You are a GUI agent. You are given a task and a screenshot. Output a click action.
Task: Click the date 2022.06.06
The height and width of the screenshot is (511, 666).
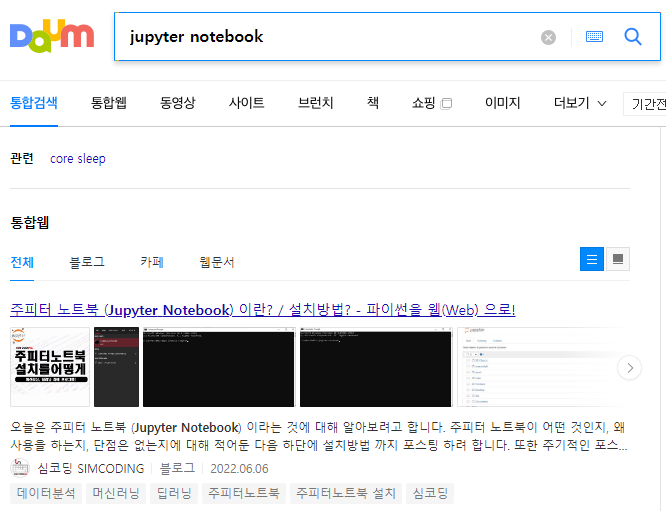[x=239, y=469]
